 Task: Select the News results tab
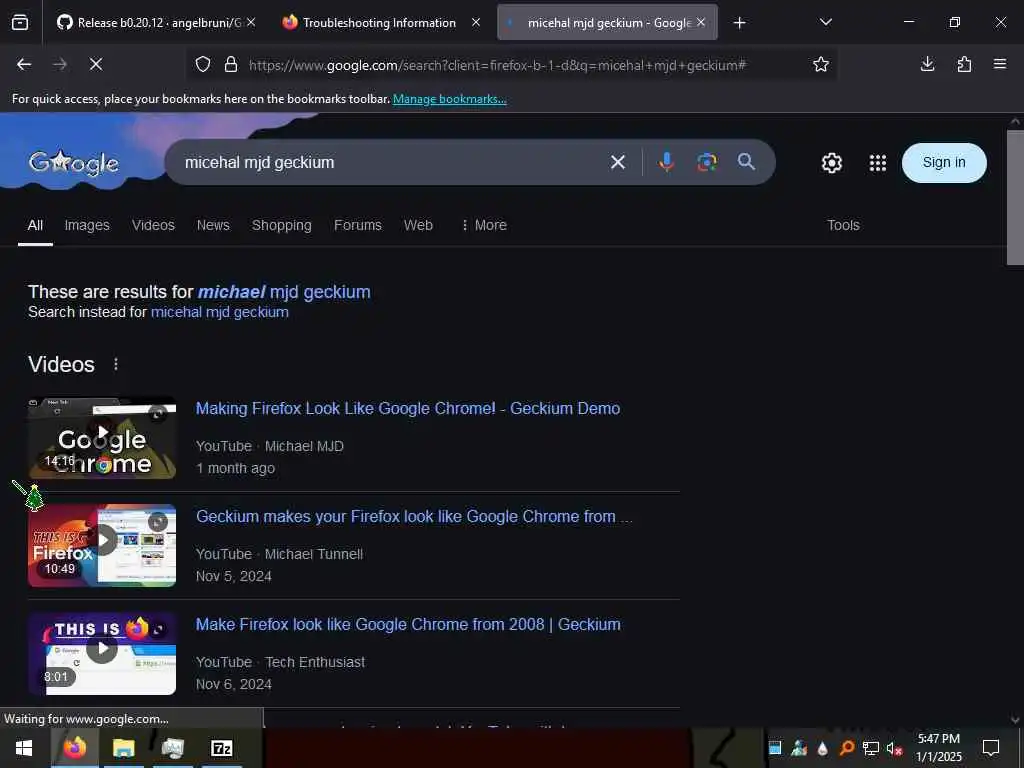pyautogui.click(x=213, y=225)
